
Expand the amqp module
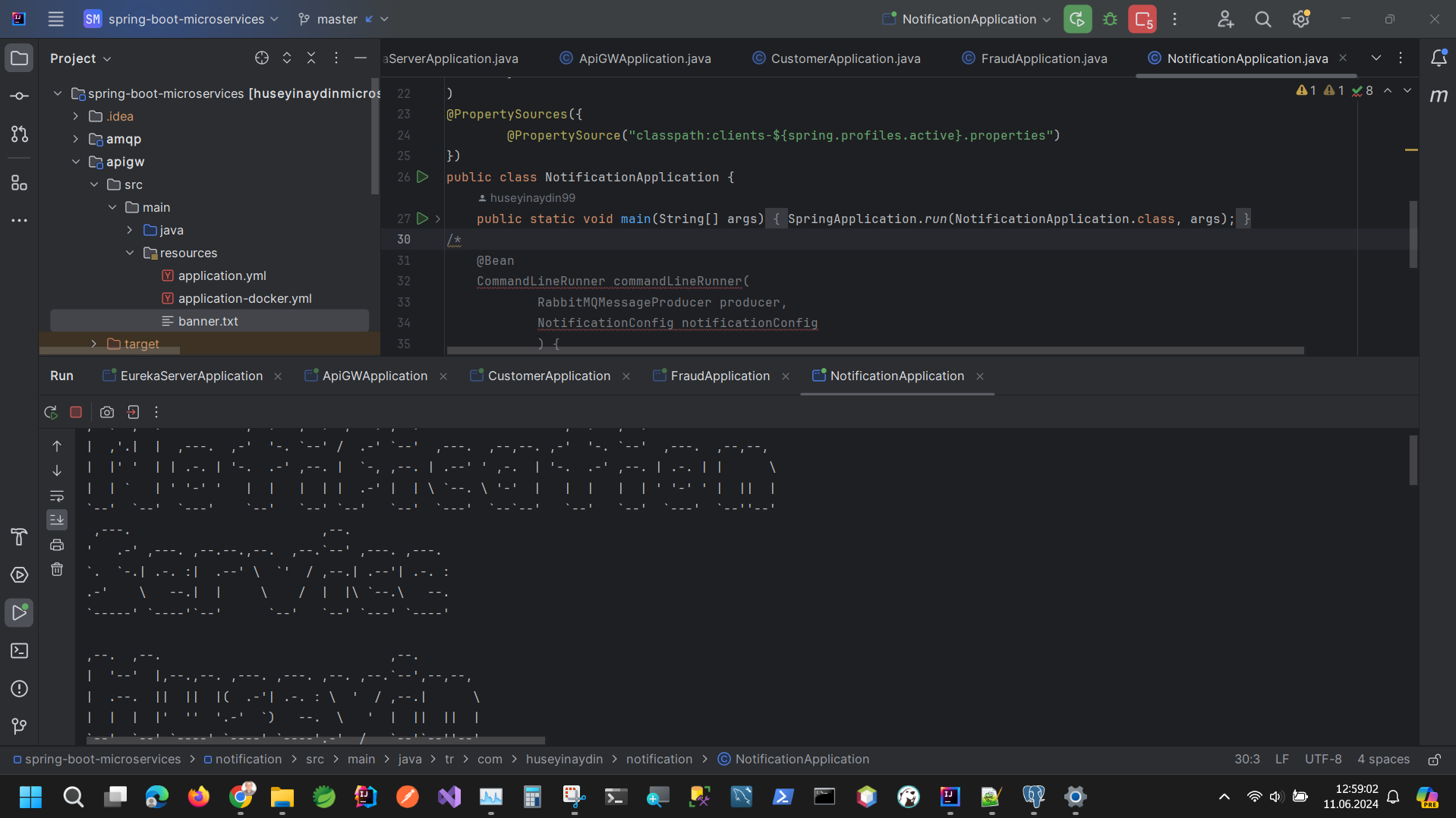pos(76,139)
